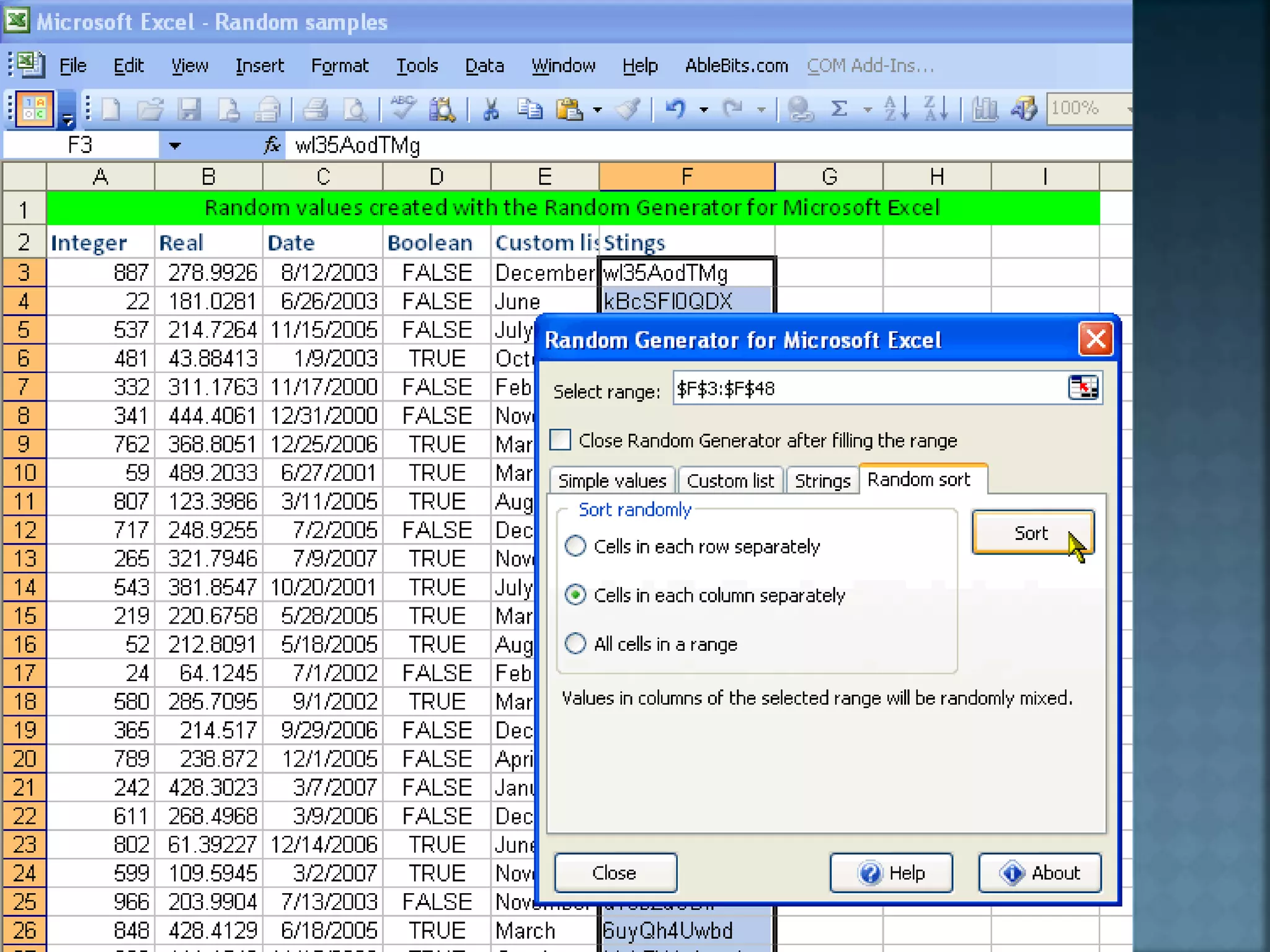This screenshot has width=1270, height=952.
Task: Select Cells in each row separately
Action: pos(575,546)
